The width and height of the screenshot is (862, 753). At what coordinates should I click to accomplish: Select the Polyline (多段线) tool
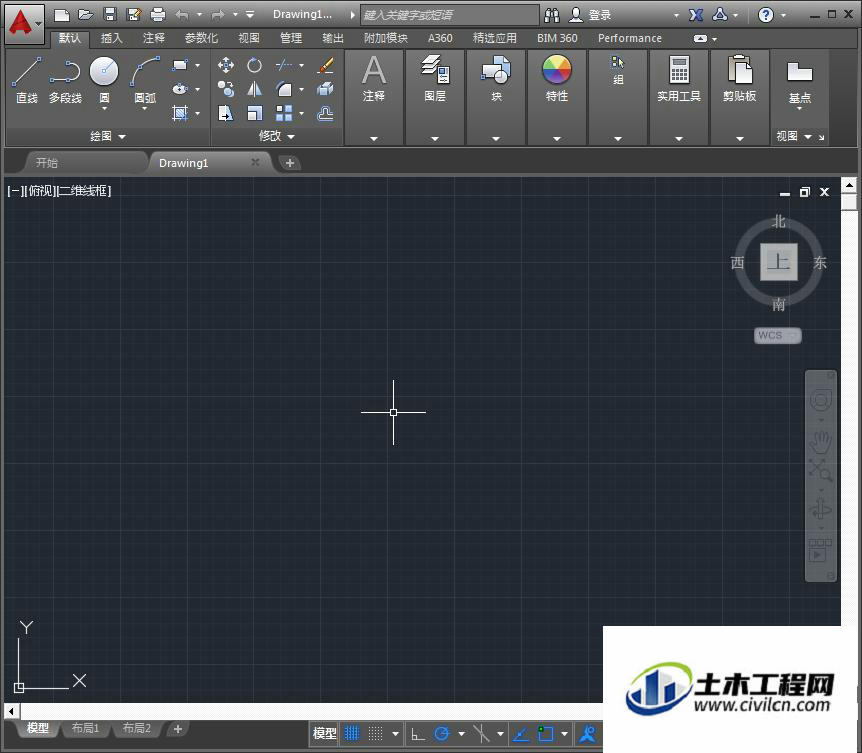[65, 80]
